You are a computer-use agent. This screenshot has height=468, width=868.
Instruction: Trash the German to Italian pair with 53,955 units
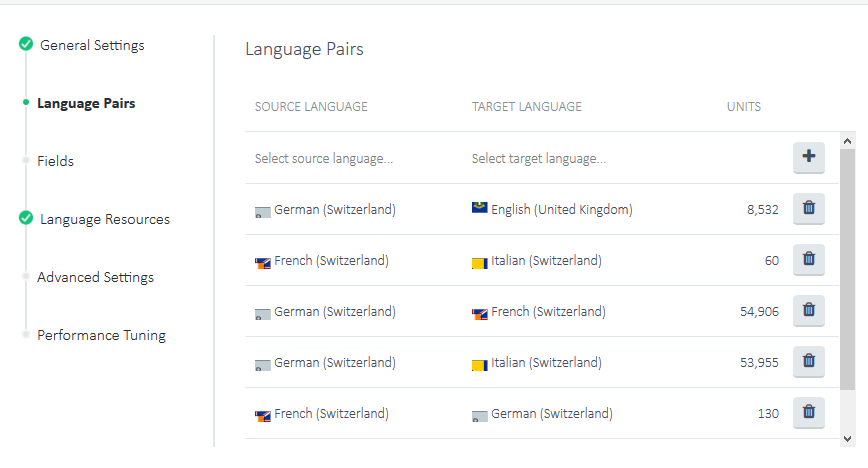pos(808,362)
